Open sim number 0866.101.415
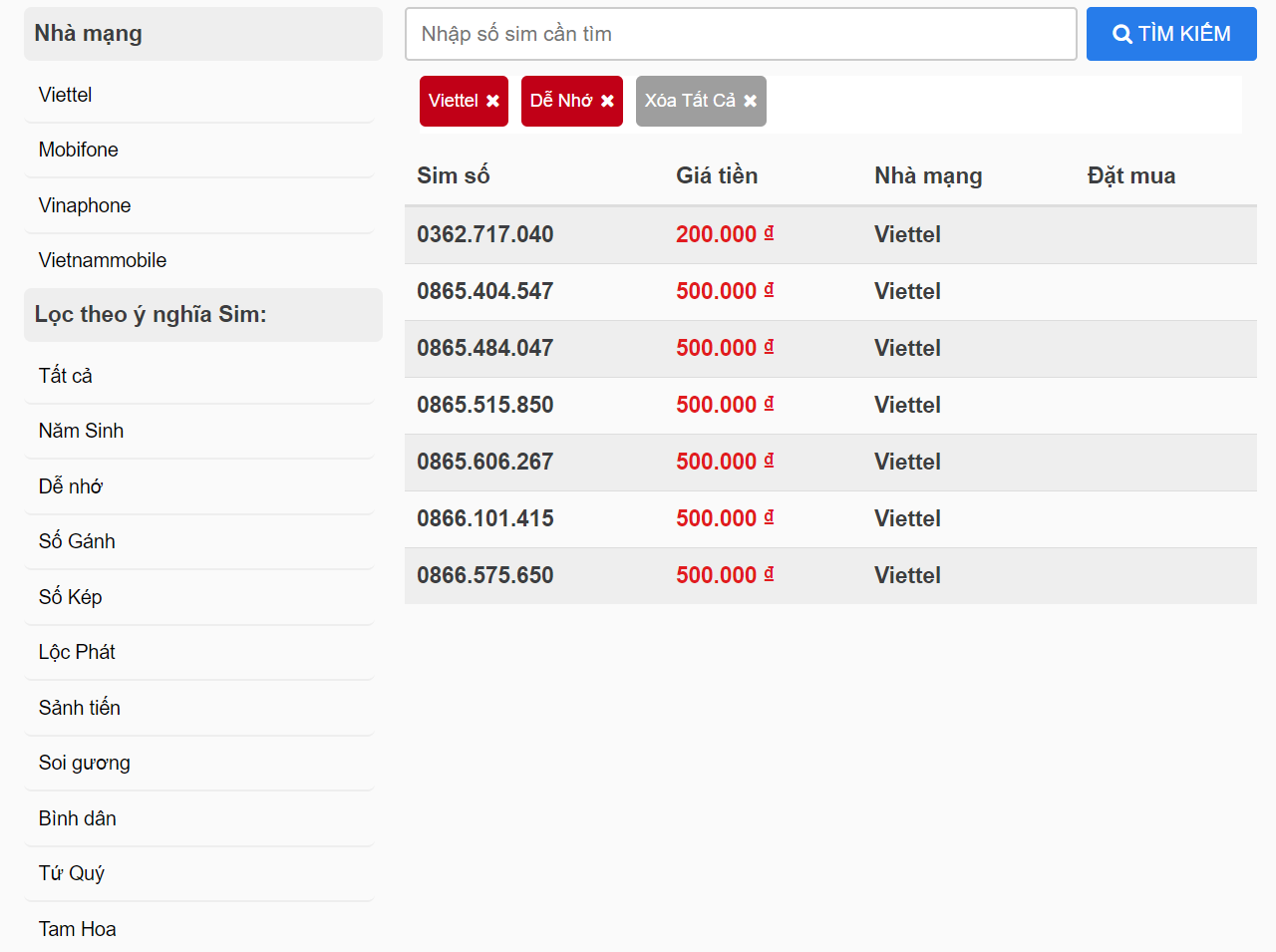This screenshot has width=1276, height=952. (x=485, y=518)
